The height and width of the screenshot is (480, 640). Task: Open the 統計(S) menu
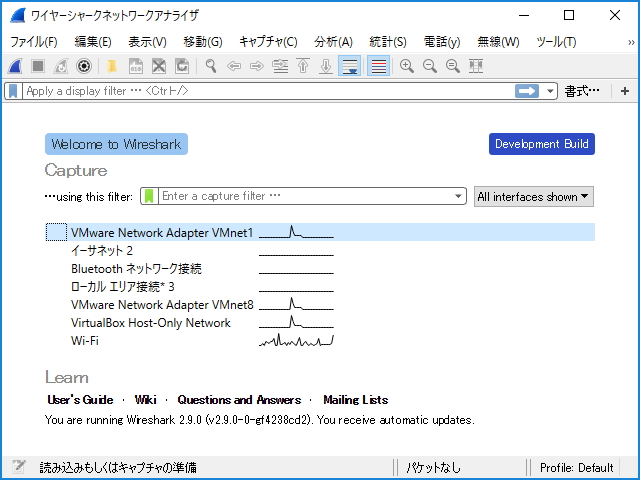tap(388, 42)
